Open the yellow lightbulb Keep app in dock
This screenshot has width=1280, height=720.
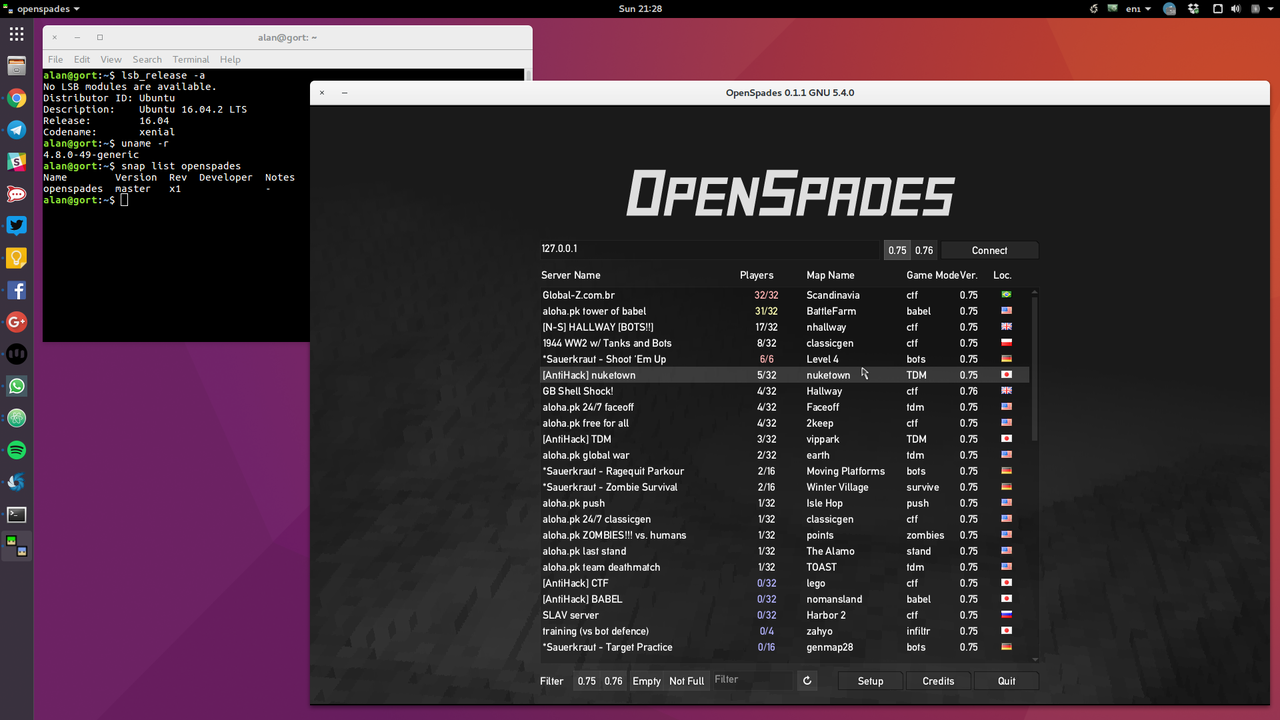tap(16, 258)
